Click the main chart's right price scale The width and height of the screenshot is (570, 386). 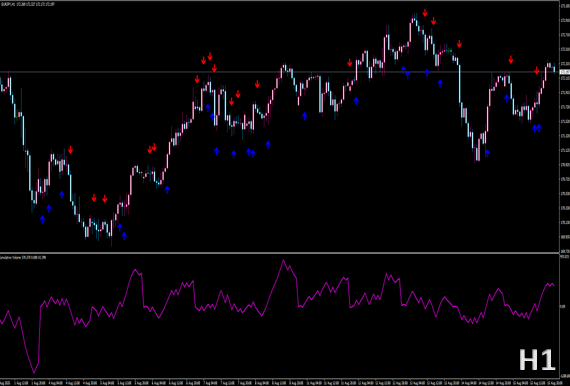coord(565,127)
